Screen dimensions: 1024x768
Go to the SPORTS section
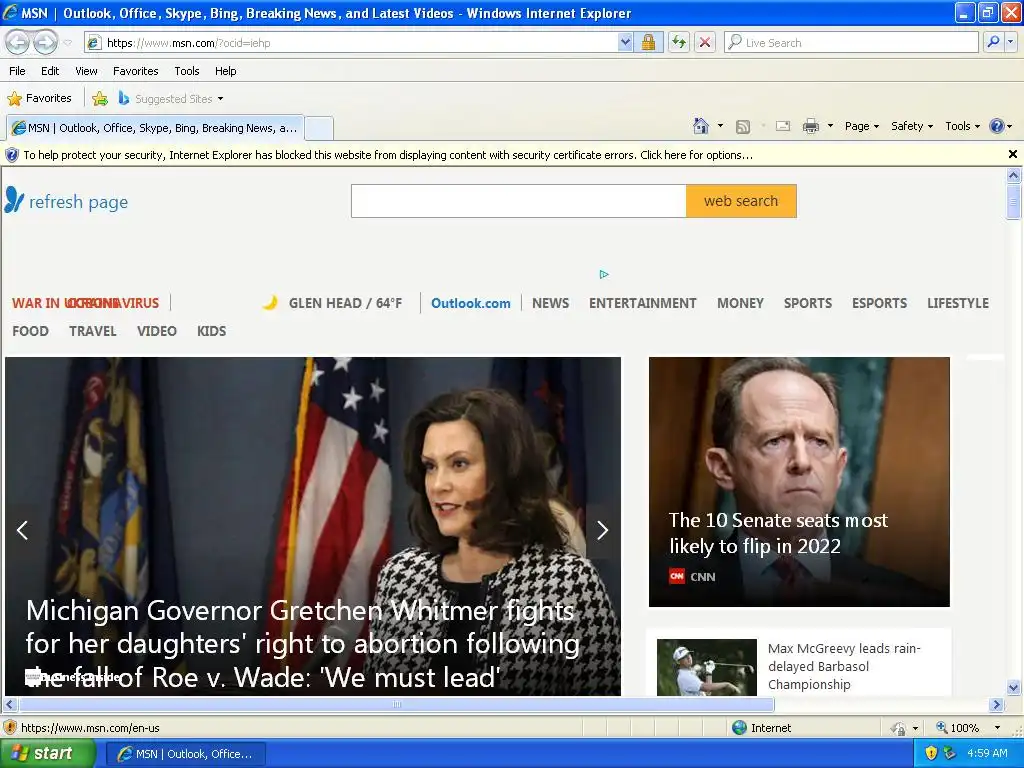[808, 303]
